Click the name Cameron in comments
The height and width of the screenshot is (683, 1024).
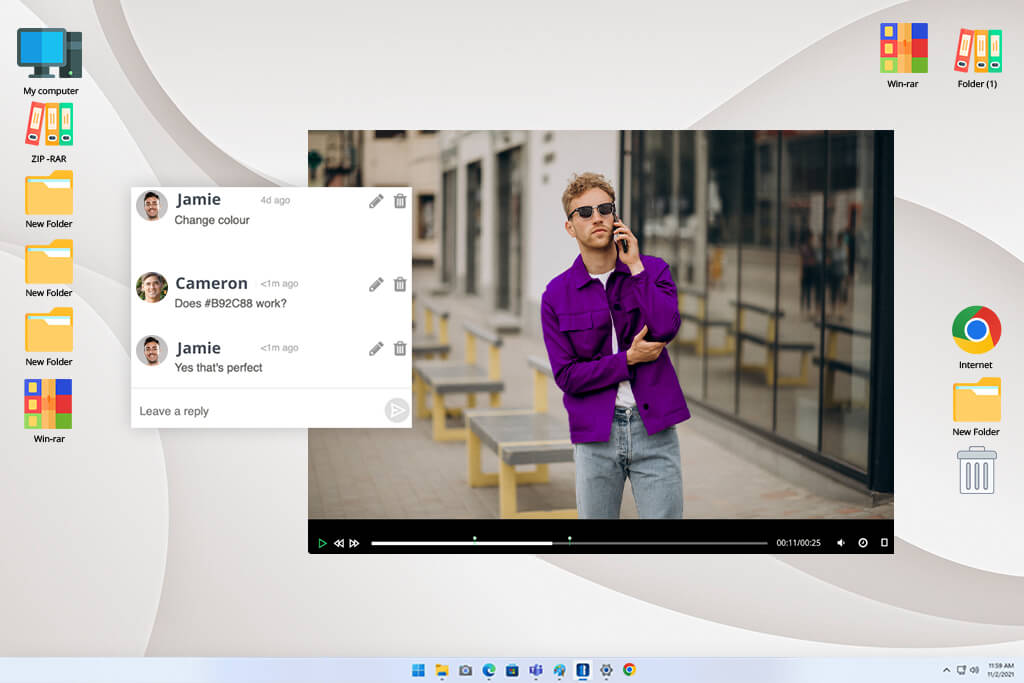[212, 283]
